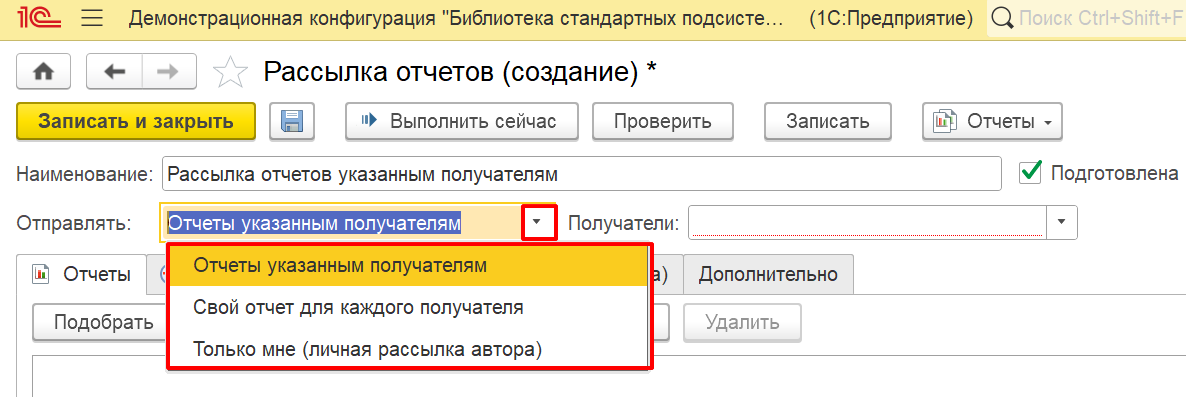Go to the home page icon
This screenshot has height=397, width=1186.
point(44,72)
